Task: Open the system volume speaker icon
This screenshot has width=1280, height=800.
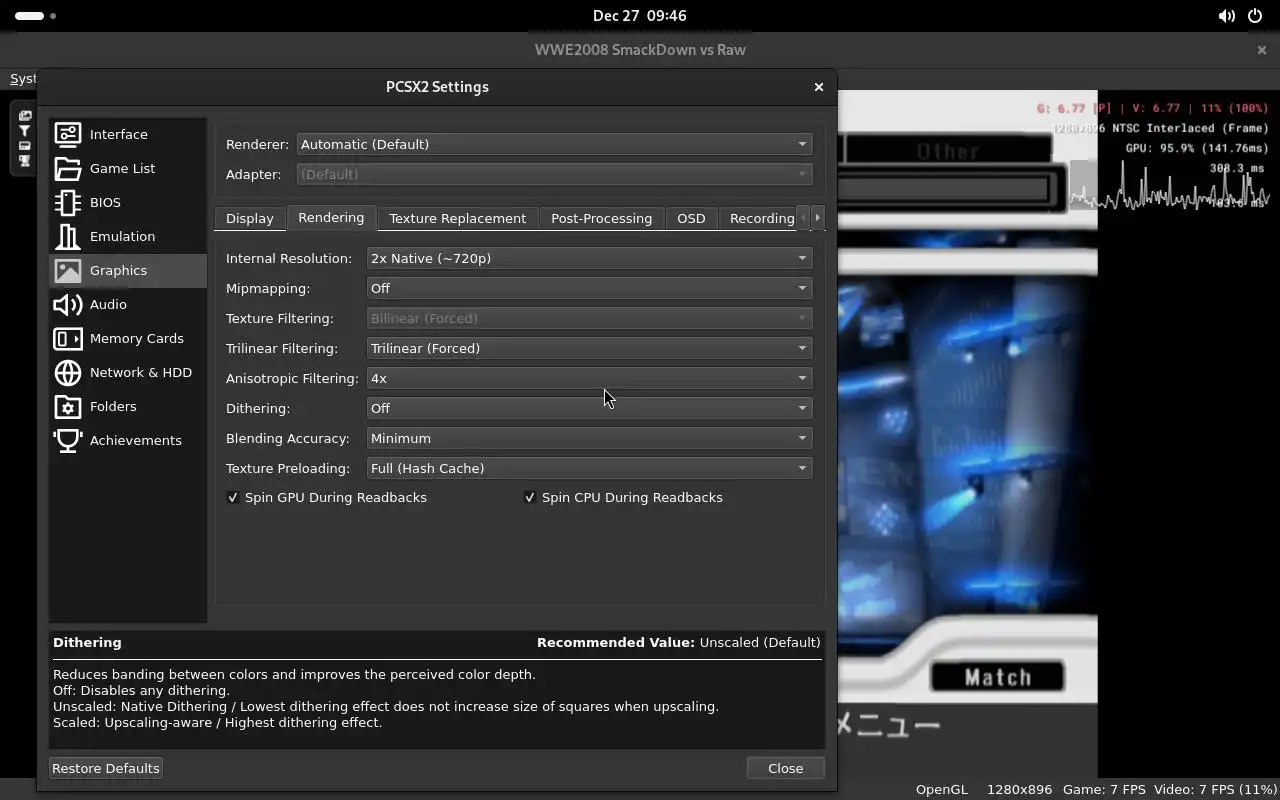Action: 1226,16
